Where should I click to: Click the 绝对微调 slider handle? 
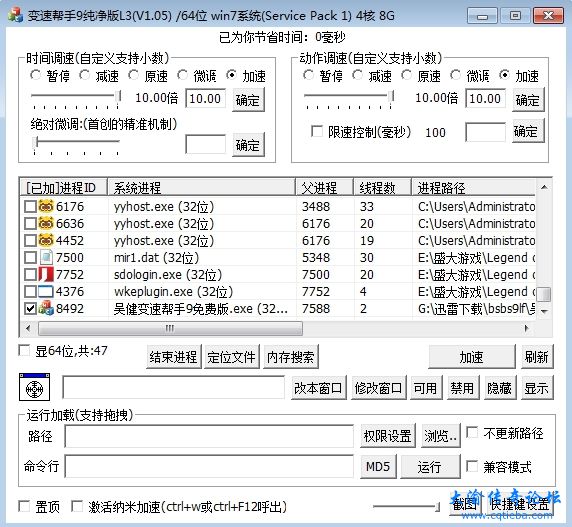35,142
